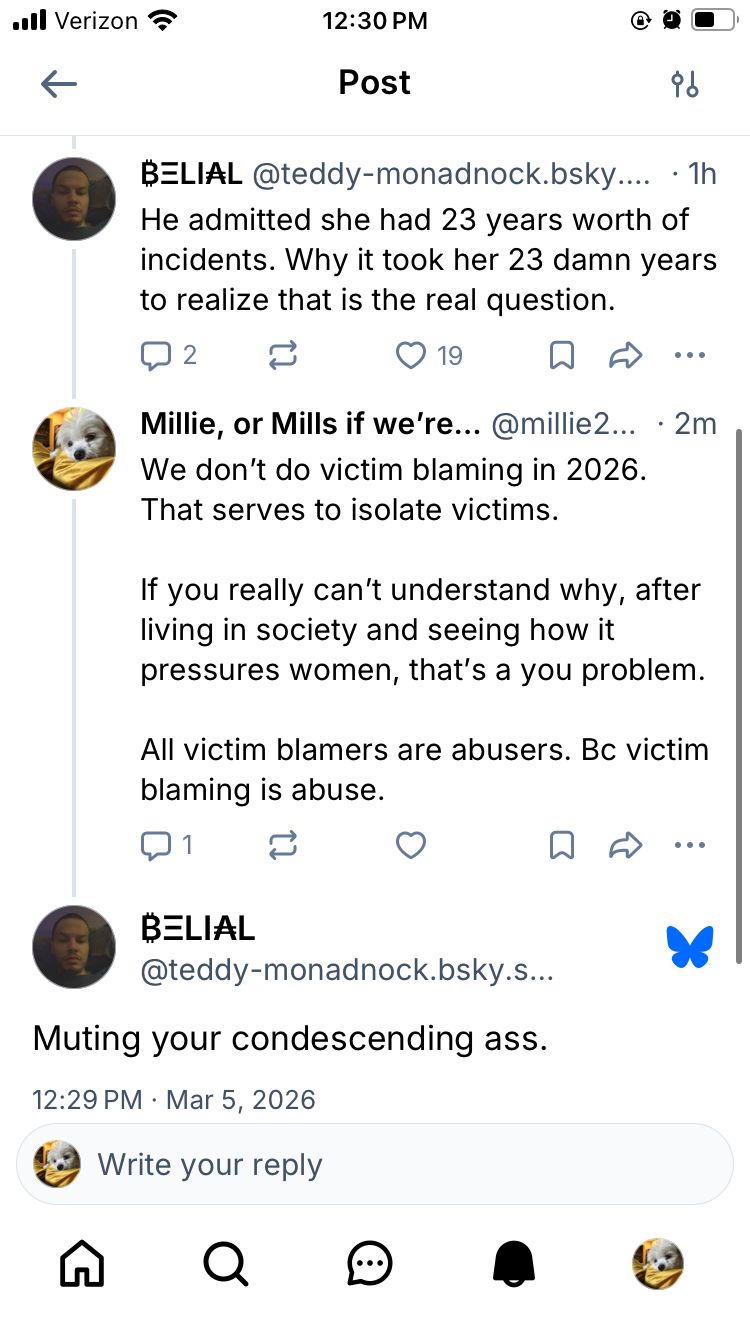Share the 23 years incidents post
Image resolution: width=750 pixels, height=1334 pixels.
click(x=625, y=355)
